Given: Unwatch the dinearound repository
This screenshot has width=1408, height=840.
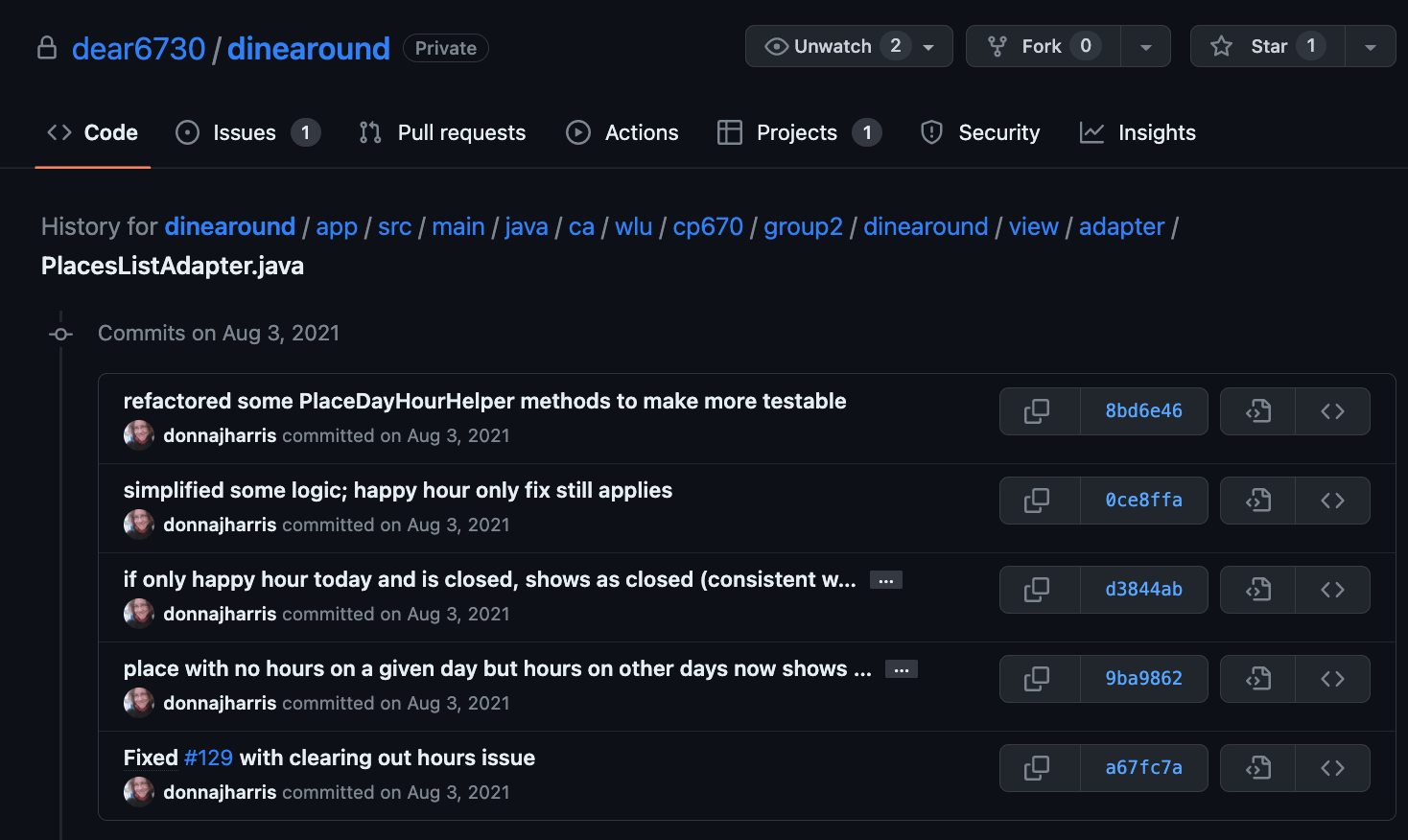Looking at the screenshot, I should (x=827, y=45).
